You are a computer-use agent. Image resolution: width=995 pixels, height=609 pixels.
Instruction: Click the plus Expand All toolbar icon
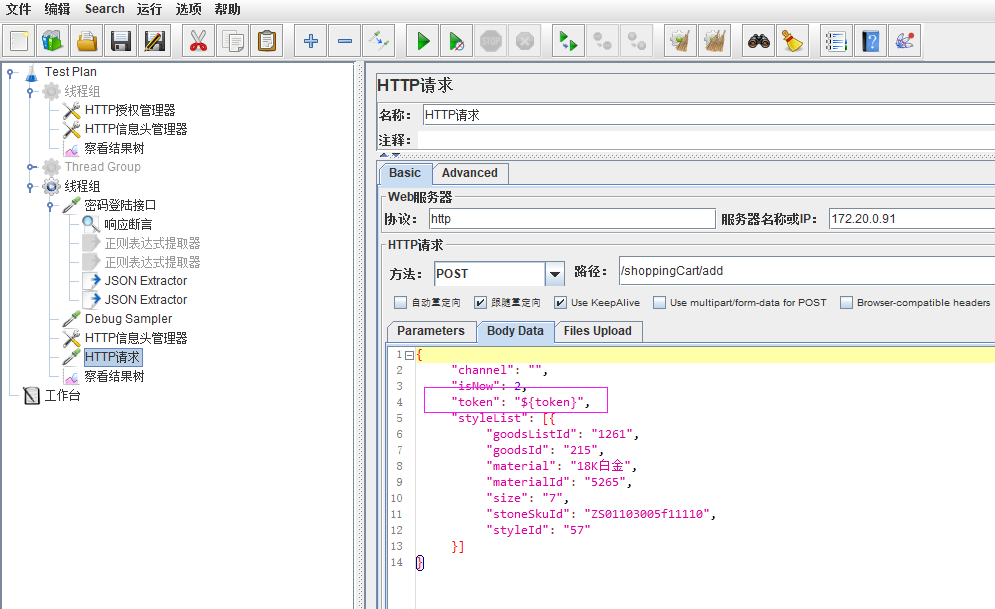(x=311, y=41)
